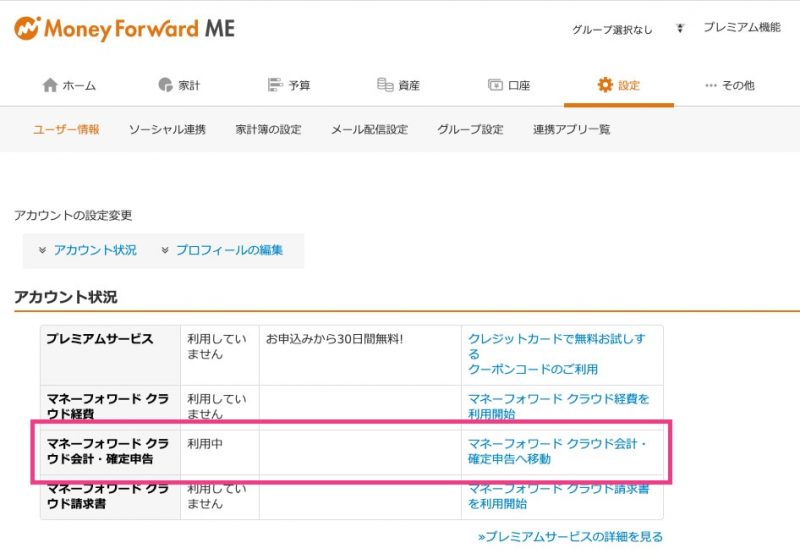The image size is (800, 559).
Task: Go to the グループ設定 sub-tab
Action: pyautogui.click(x=470, y=130)
